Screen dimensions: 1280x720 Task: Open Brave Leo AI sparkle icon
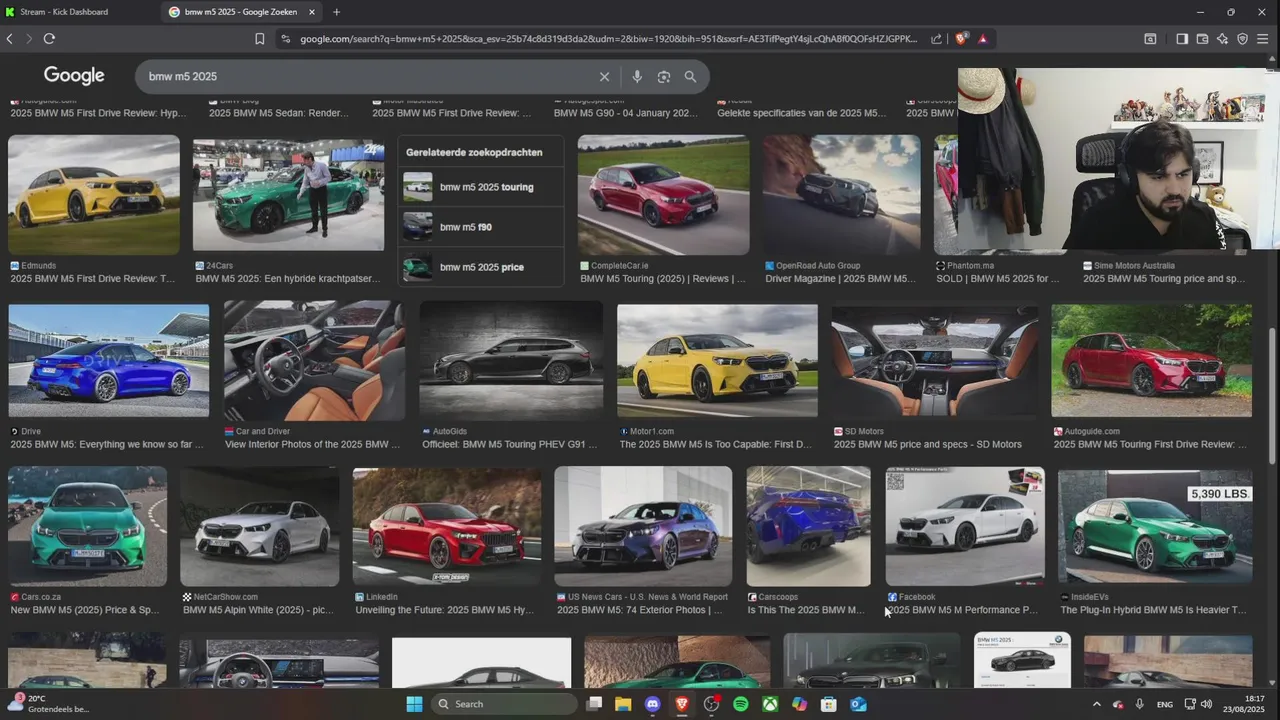(1222, 39)
